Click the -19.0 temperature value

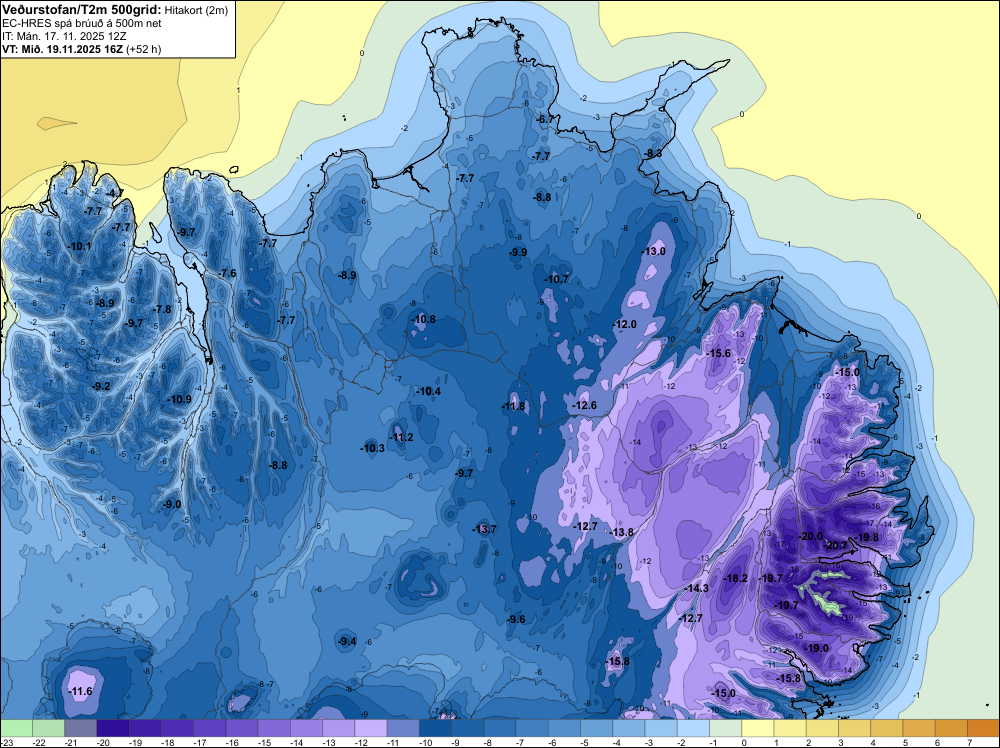(x=817, y=649)
